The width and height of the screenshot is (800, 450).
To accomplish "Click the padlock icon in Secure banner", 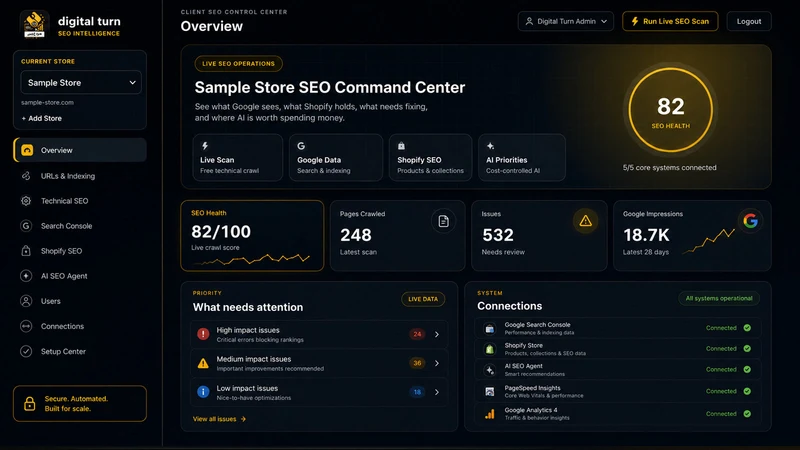I will 30,404.
